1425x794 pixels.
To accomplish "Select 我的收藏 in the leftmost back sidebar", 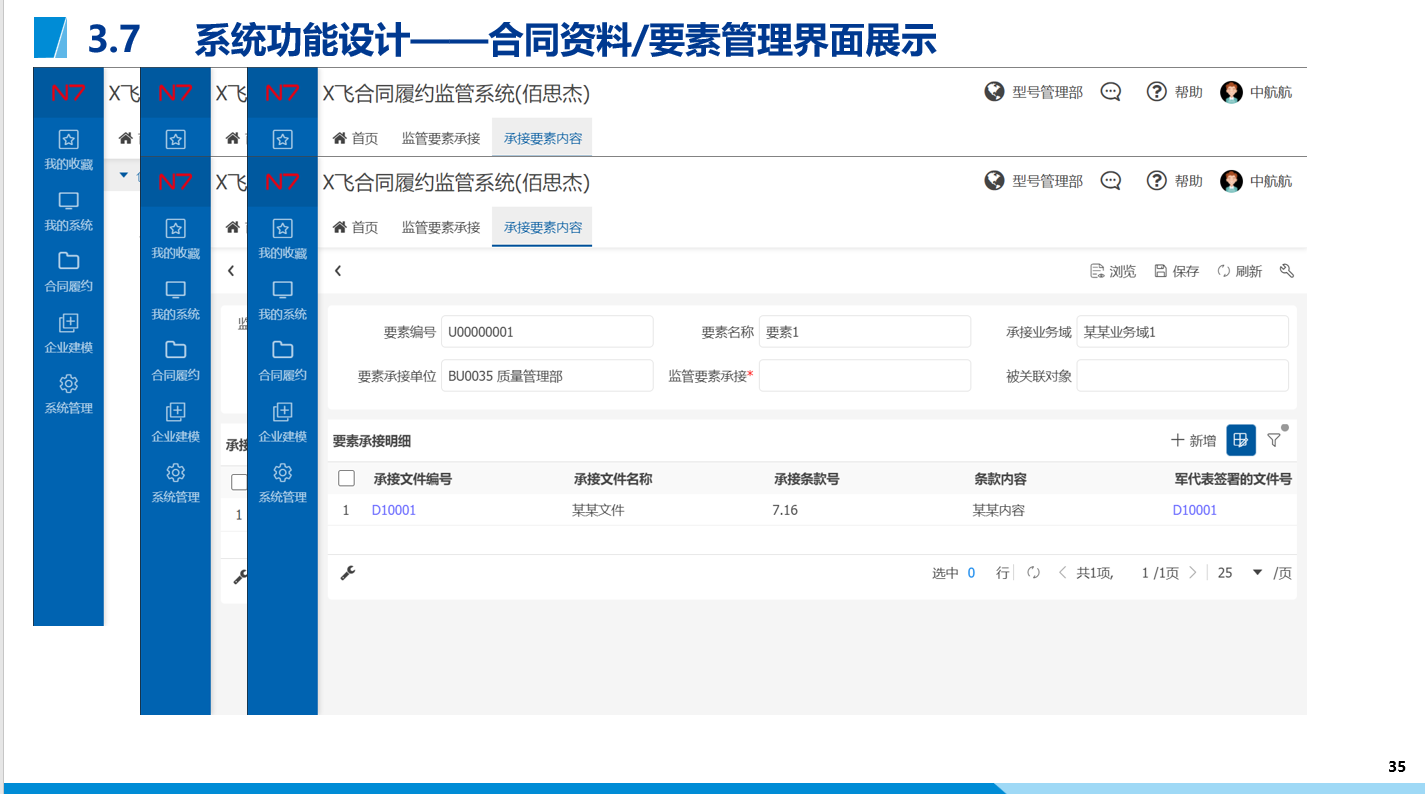I will coord(68,149).
